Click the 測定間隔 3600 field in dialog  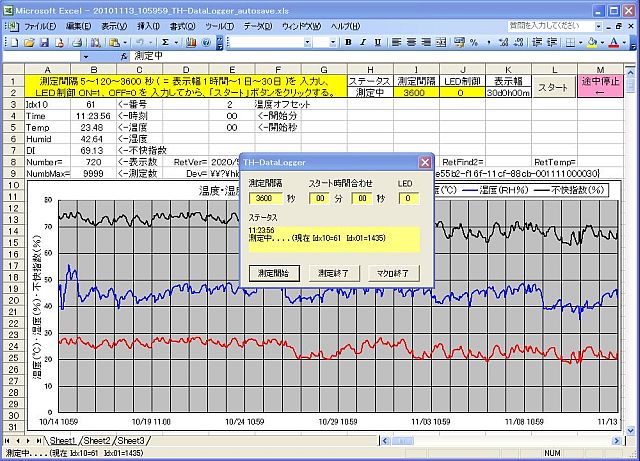click(x=265, y=198)
